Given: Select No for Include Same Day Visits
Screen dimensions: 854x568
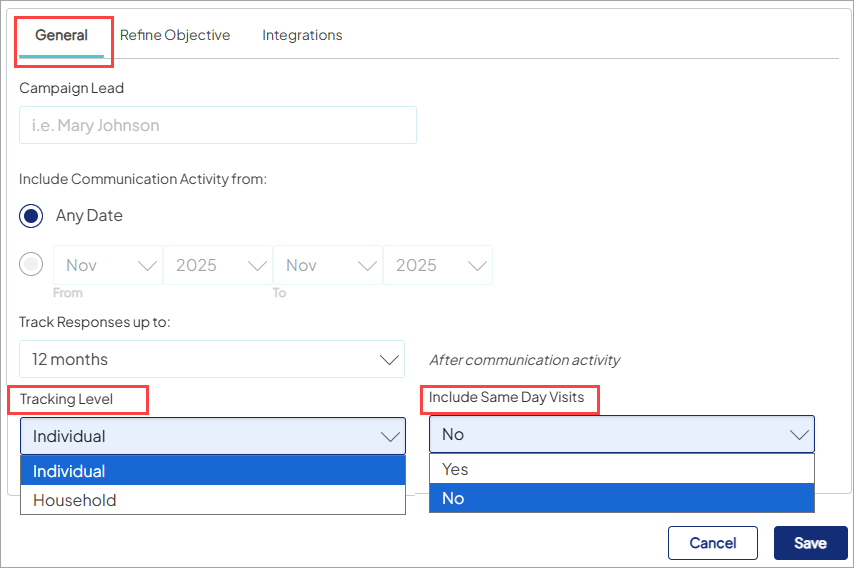Looking at the screenshot, I should point(621,498).
